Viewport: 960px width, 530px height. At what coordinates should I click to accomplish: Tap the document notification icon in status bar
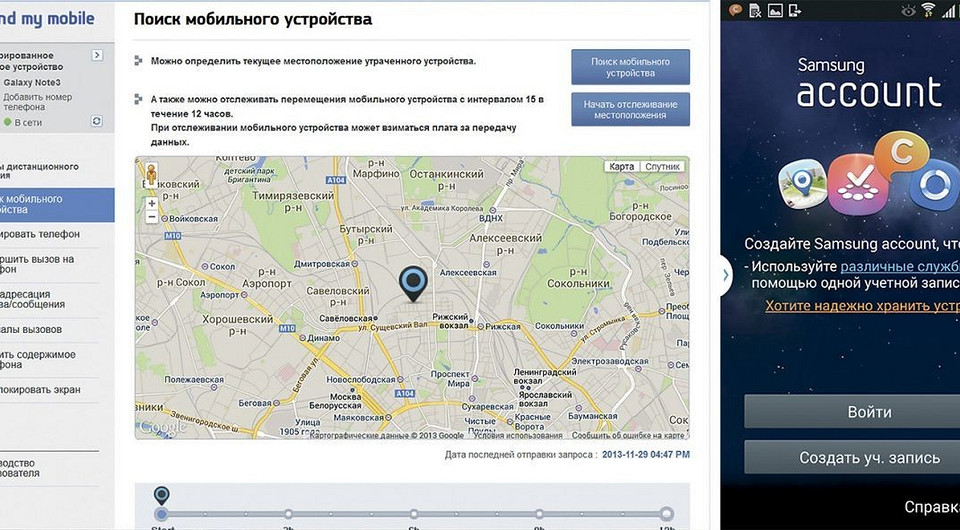(x=755, y=10)
